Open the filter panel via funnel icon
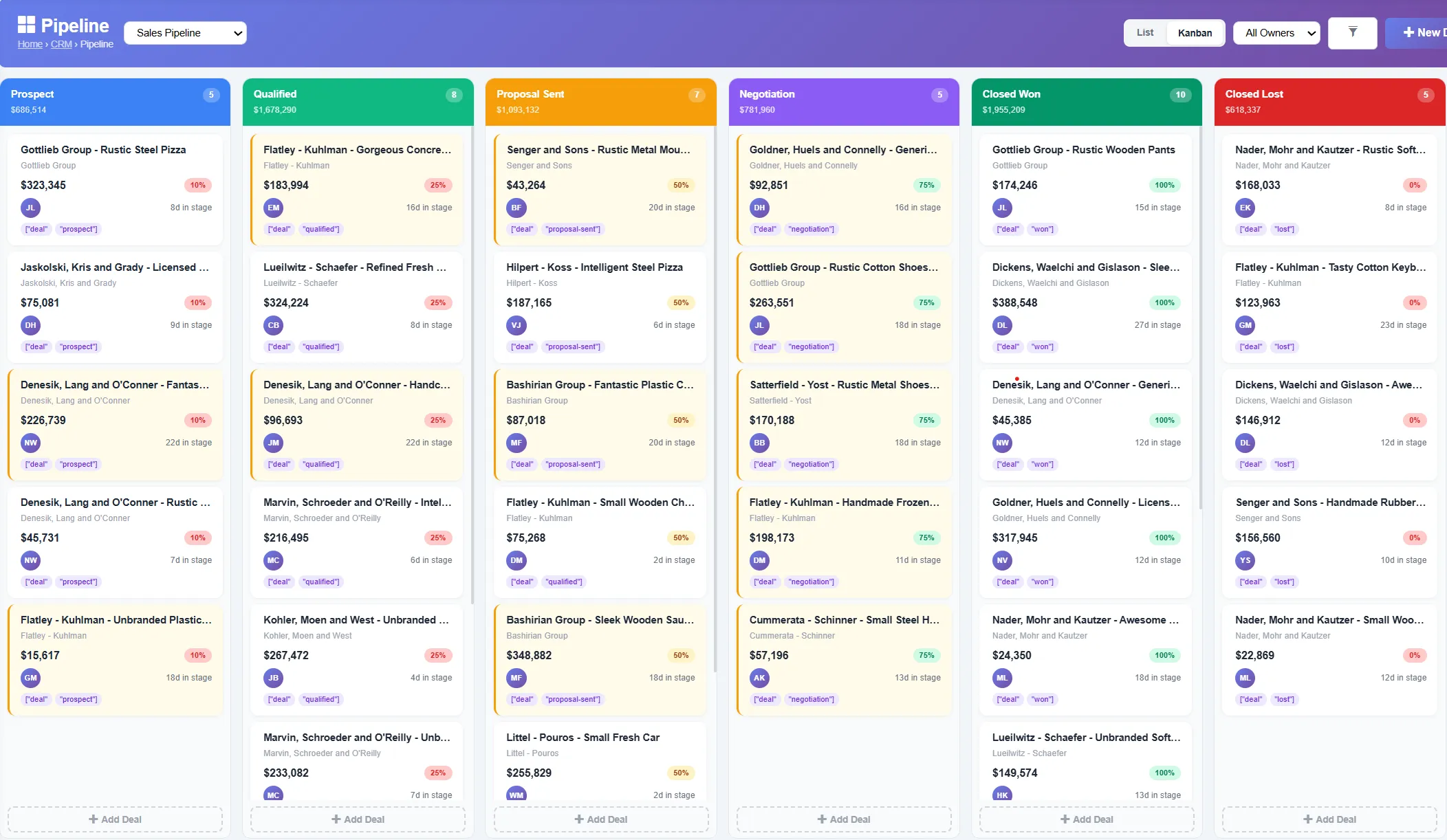The width and height of the screenshot is (1447, 840). point(1352,32)
